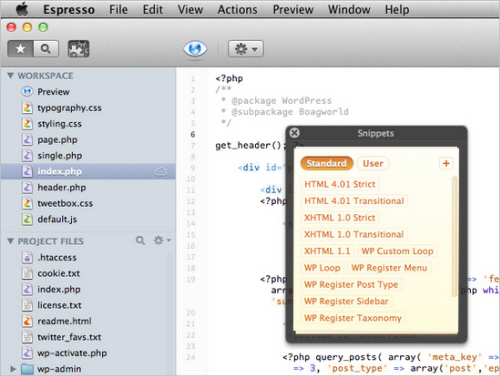This screenshot has width=500, height=376.
Task: Open the Actions menu
Action: (x=237, y=10)
